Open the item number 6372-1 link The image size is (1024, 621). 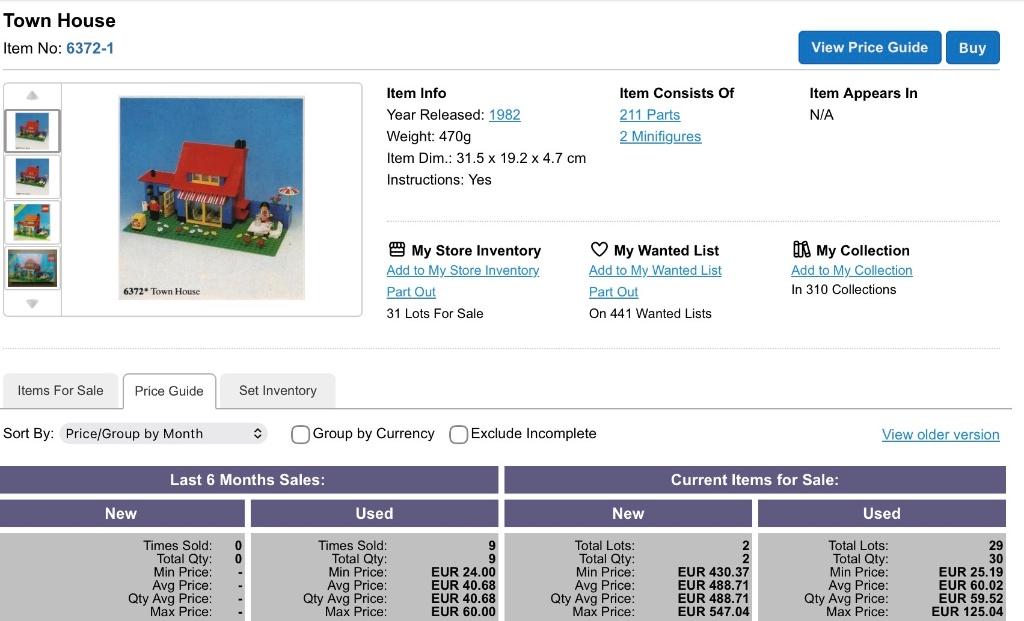click(x=89, y=48)
